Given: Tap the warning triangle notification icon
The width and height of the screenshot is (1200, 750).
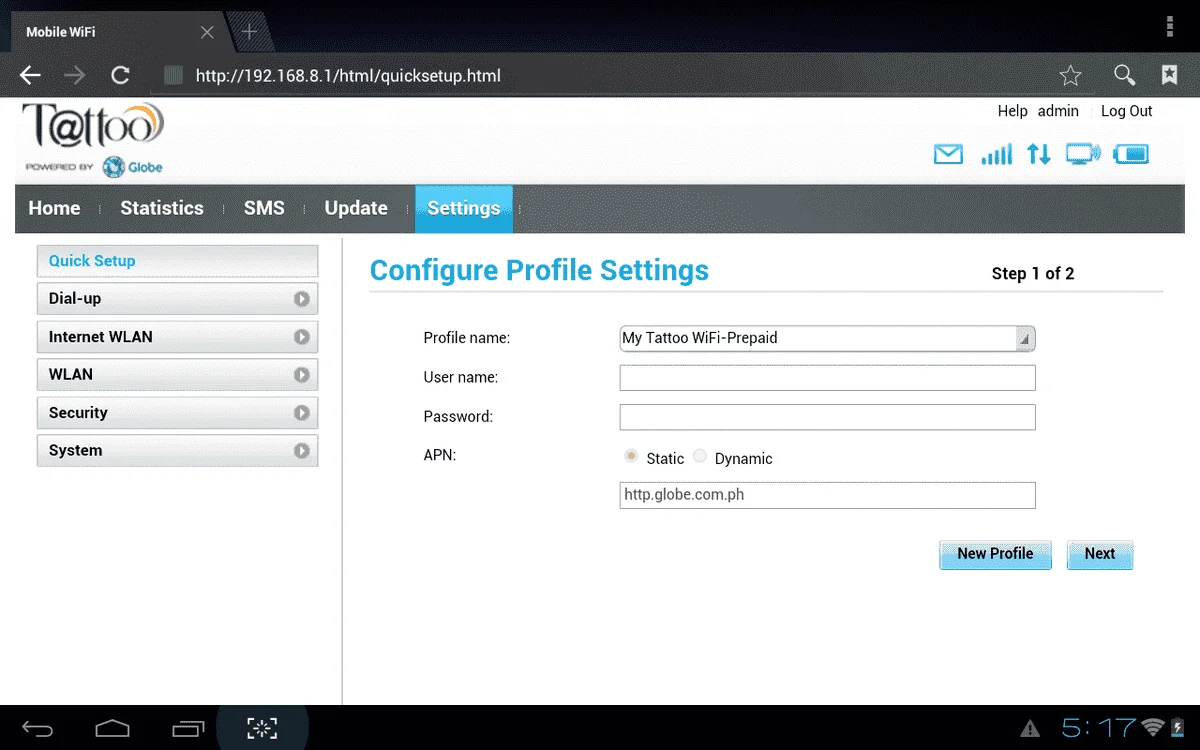Looking at the screenshot, I should (x=1030, y=729).
